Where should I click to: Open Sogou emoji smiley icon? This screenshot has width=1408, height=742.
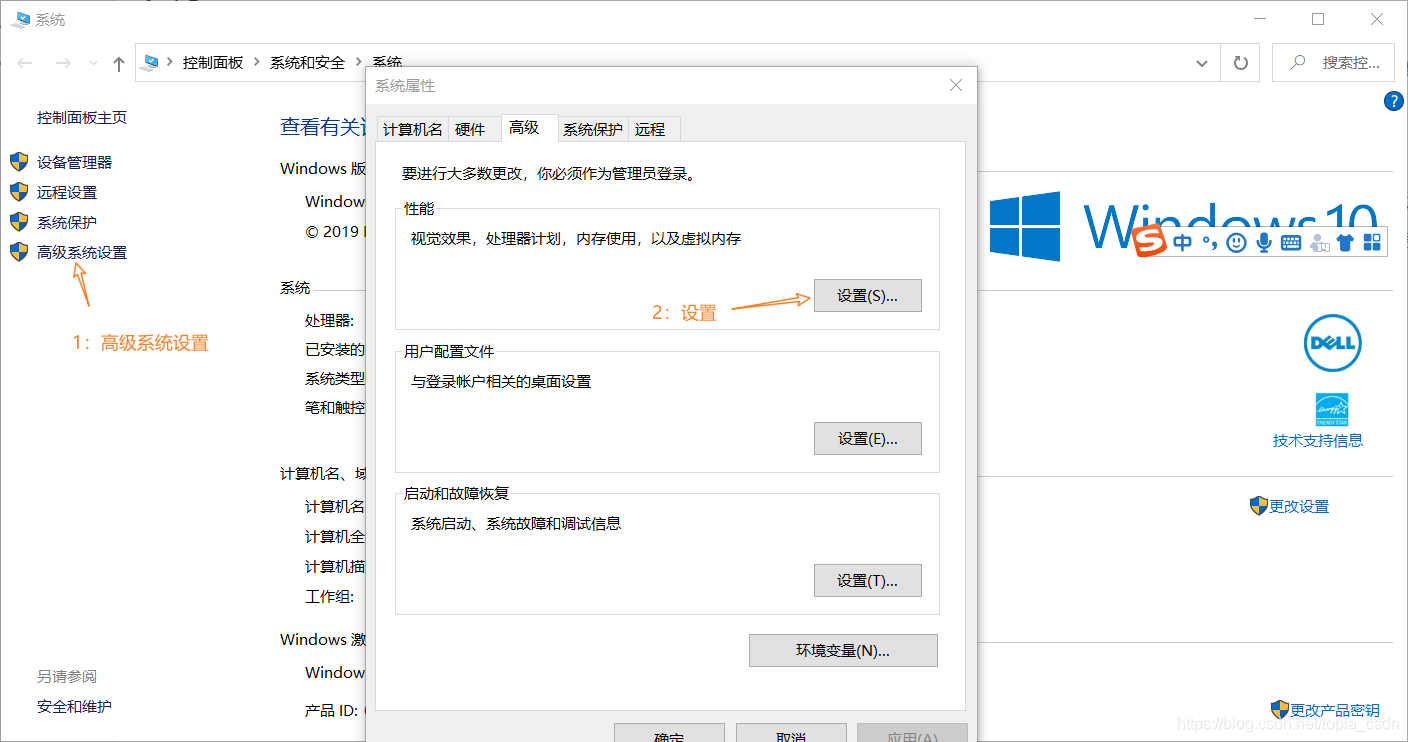tap(1237, 242)
